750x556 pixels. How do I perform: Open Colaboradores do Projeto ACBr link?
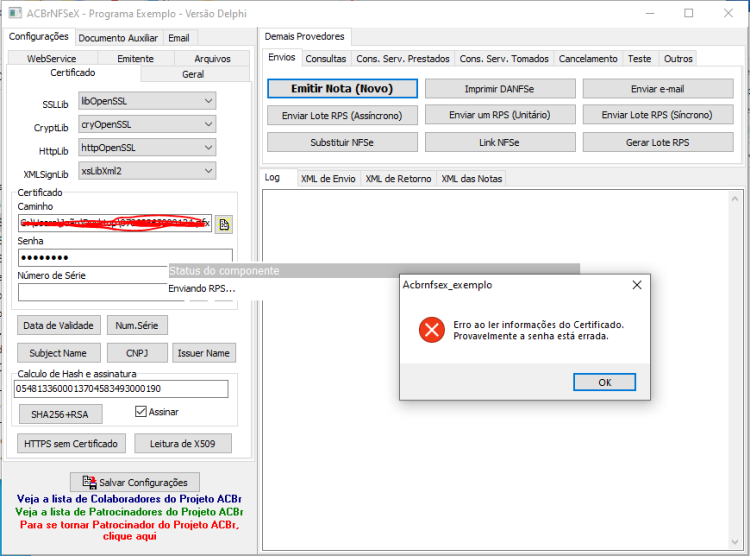pos(129,499)
